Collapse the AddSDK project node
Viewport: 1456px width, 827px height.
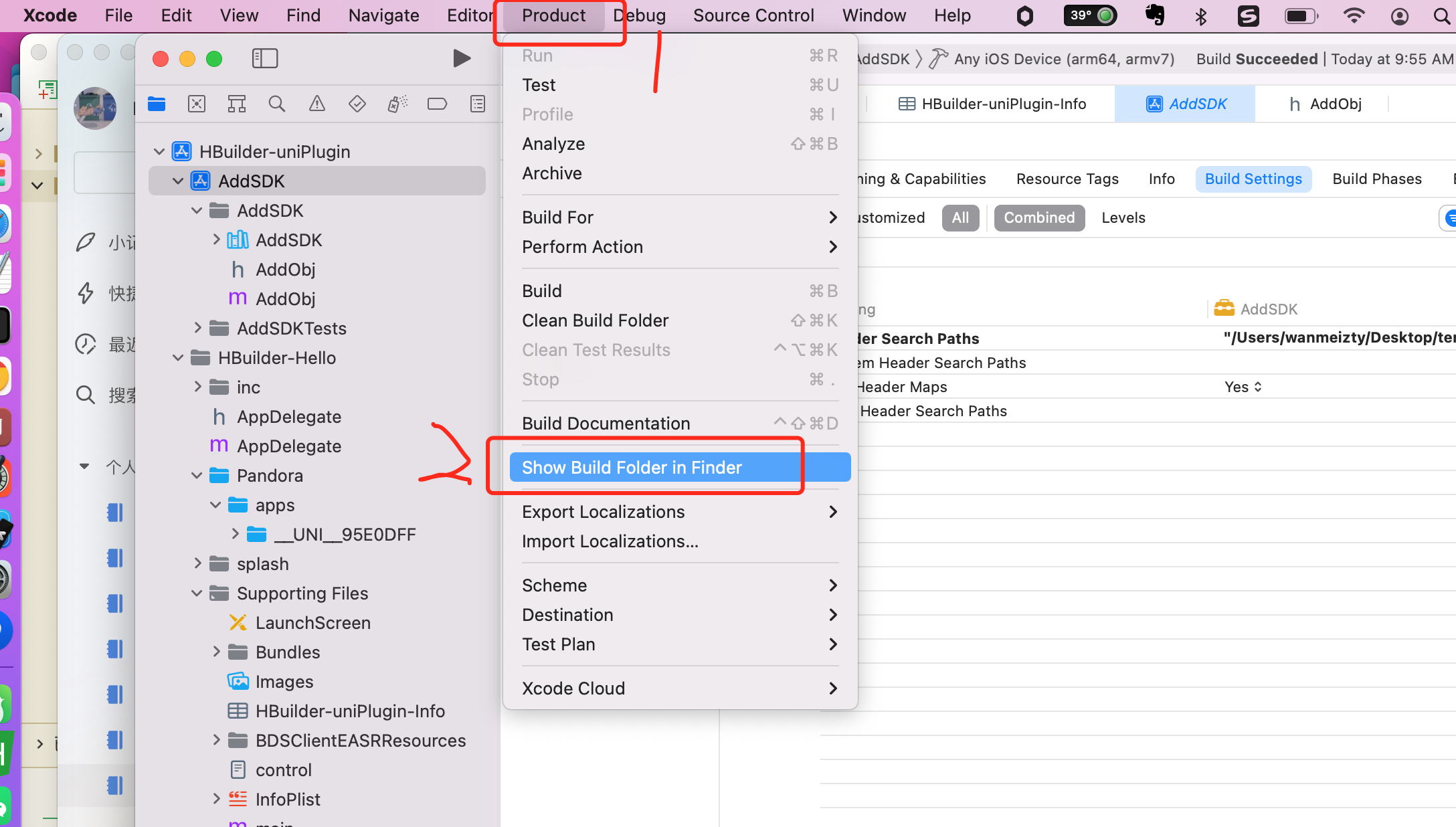tap(178, 181)
